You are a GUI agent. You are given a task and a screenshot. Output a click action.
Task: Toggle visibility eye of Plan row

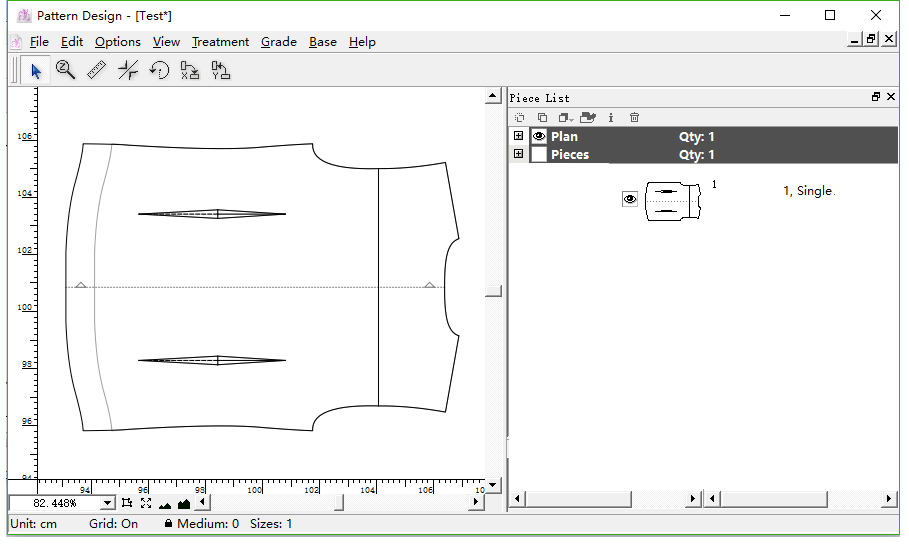click(x=539, y=137)
